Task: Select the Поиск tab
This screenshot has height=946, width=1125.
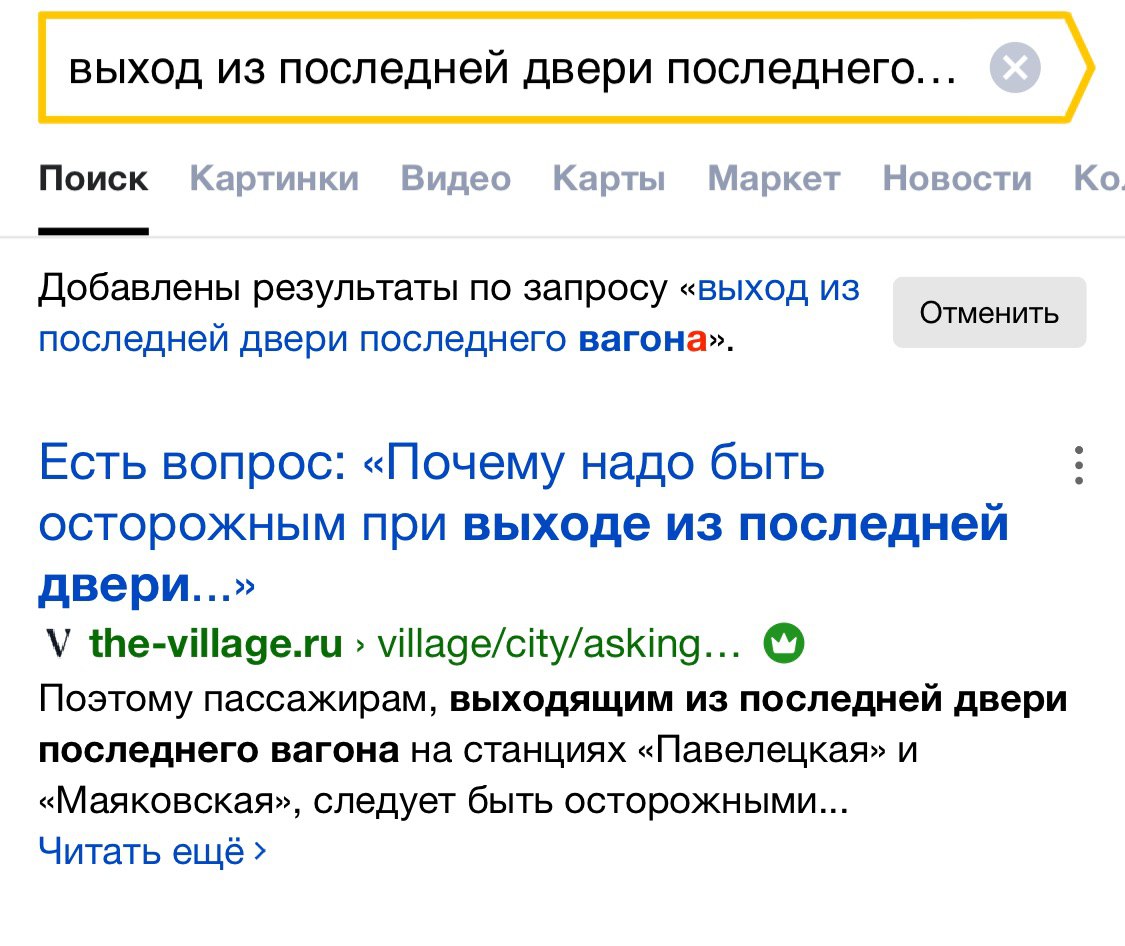Action: pos(93,178)
